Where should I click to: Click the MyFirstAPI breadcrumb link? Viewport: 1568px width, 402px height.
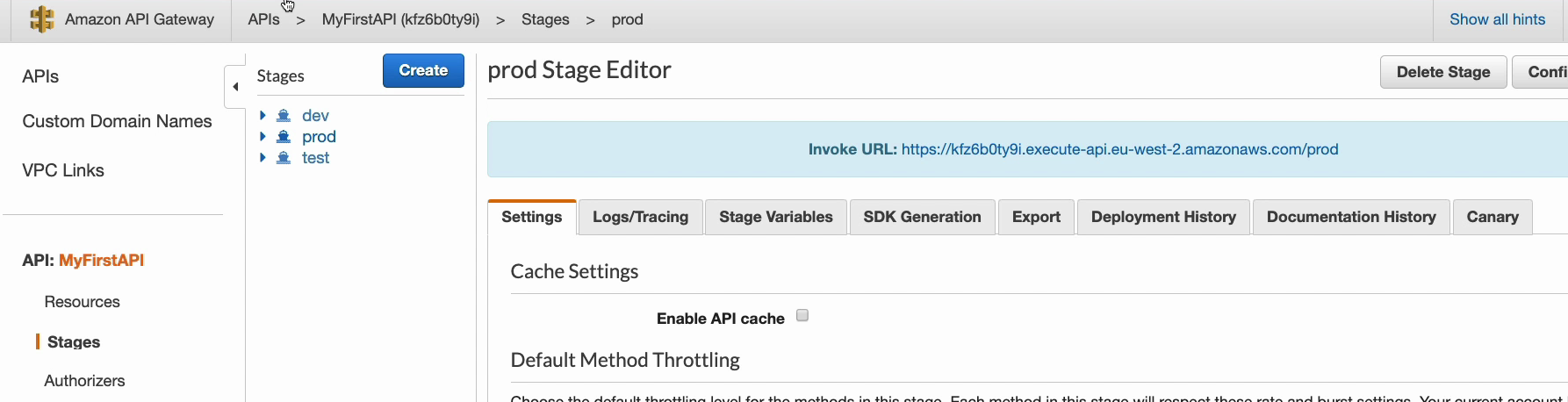point(400,19)
